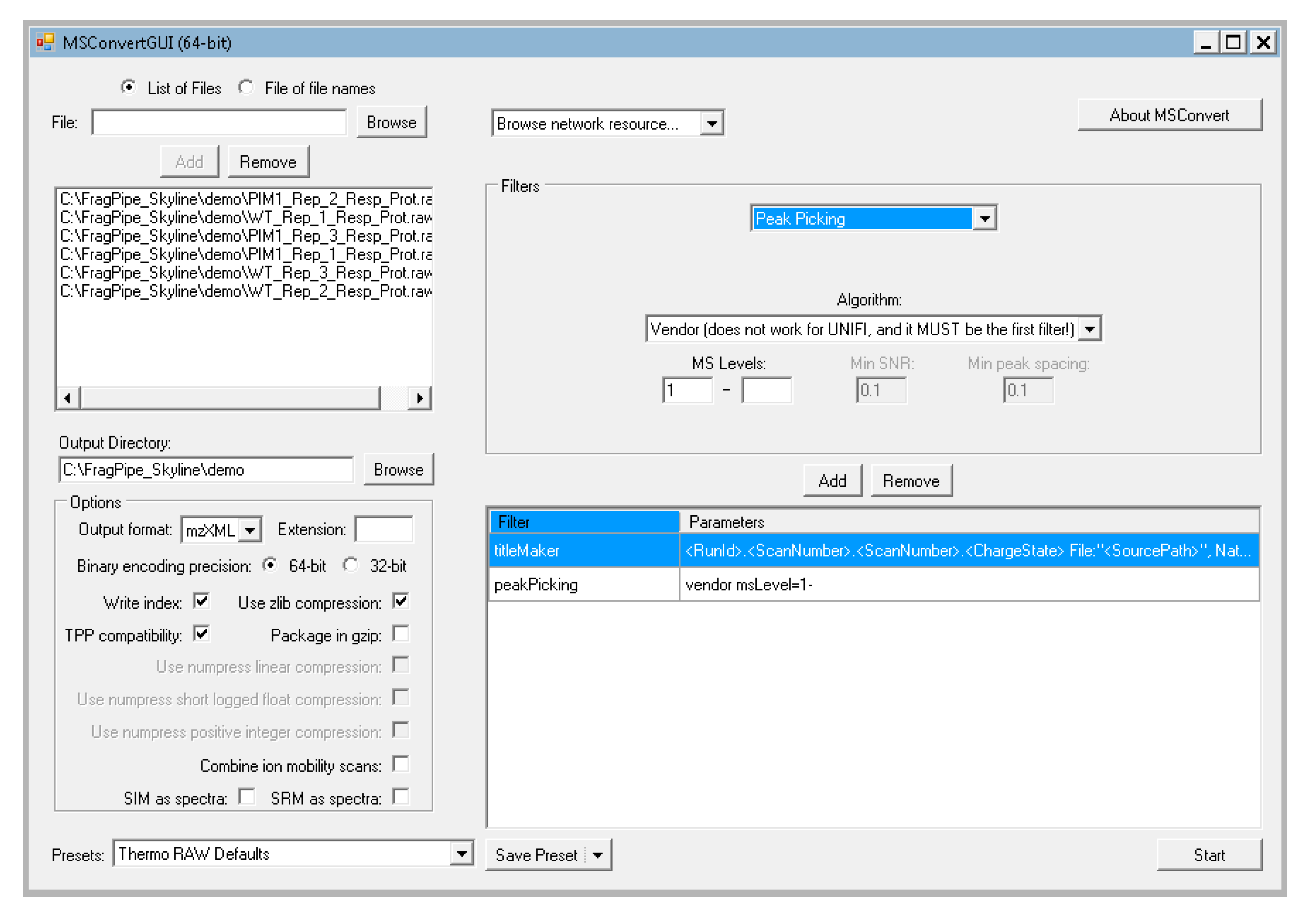Click the Output Directory text field
This screenshot has height=921, width=1316.
[x=206, y=470]
